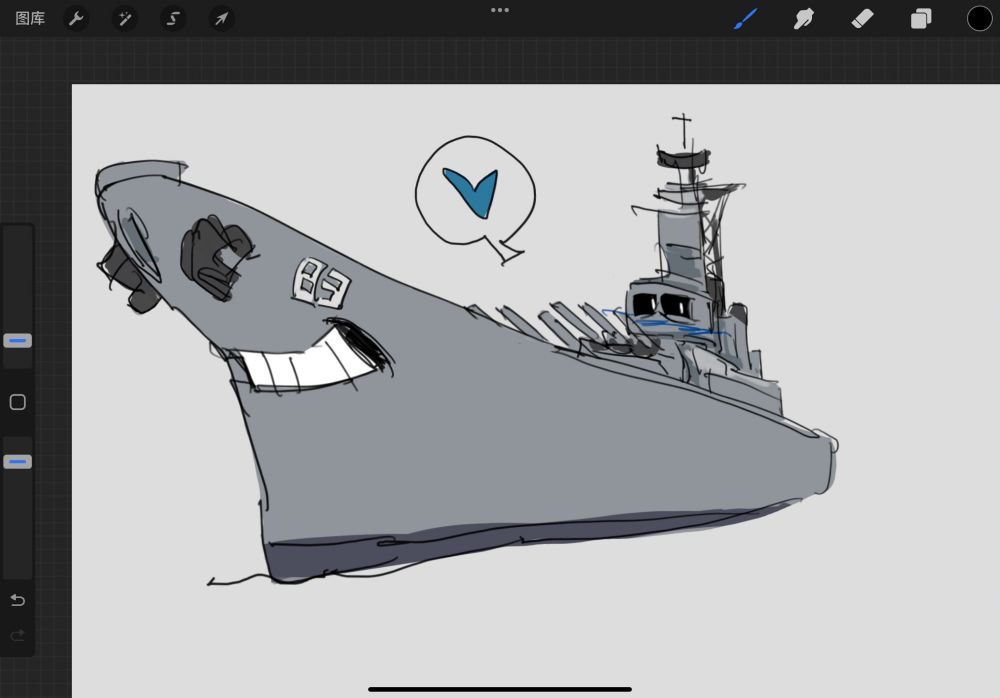The height and width of the screenshot is (698, 1000).
Task: Click the brush opacity slider handle
Action: point(17,461)
